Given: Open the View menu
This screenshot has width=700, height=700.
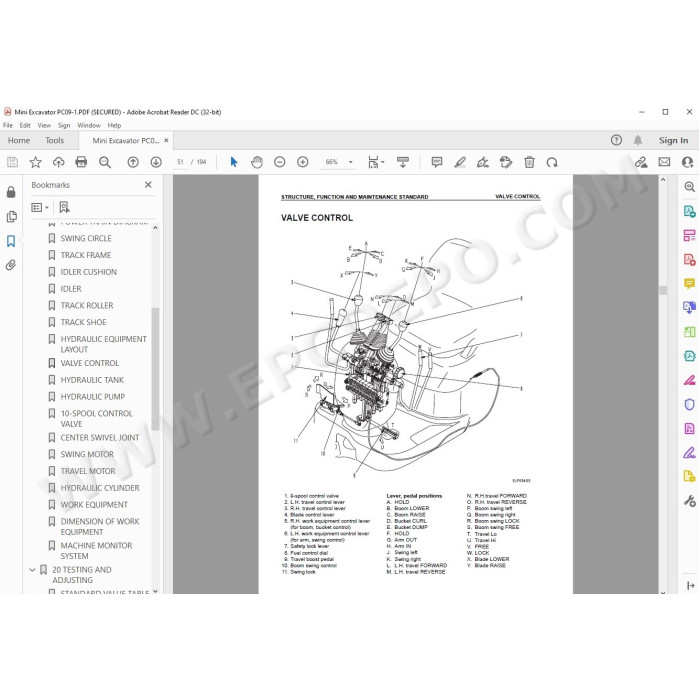Looking at the screenshot, I should (44, 125).
